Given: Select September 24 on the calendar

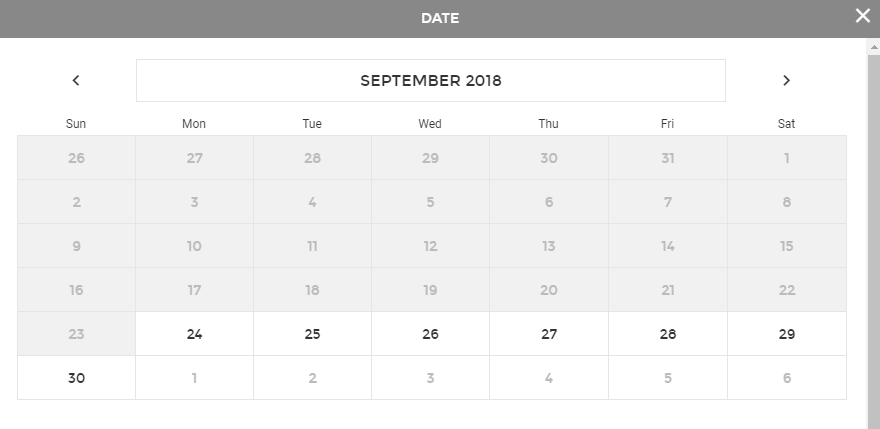Looking at the screenshot, I should pos(194,334).
